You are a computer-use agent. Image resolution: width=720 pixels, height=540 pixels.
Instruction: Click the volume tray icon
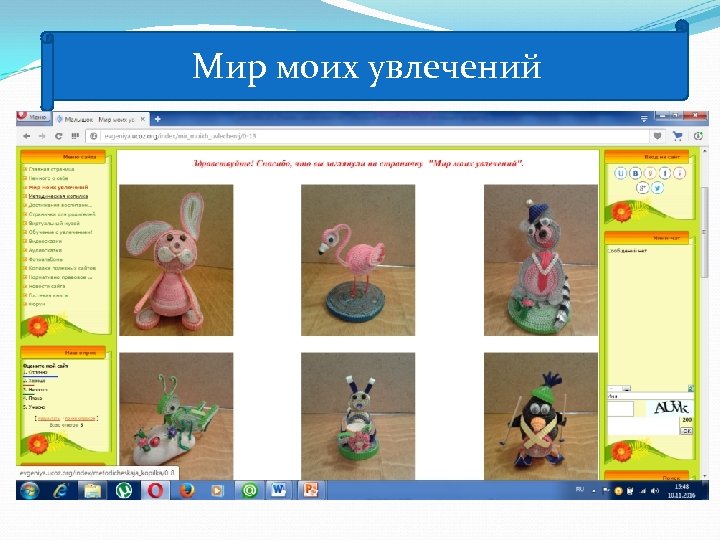654,491
